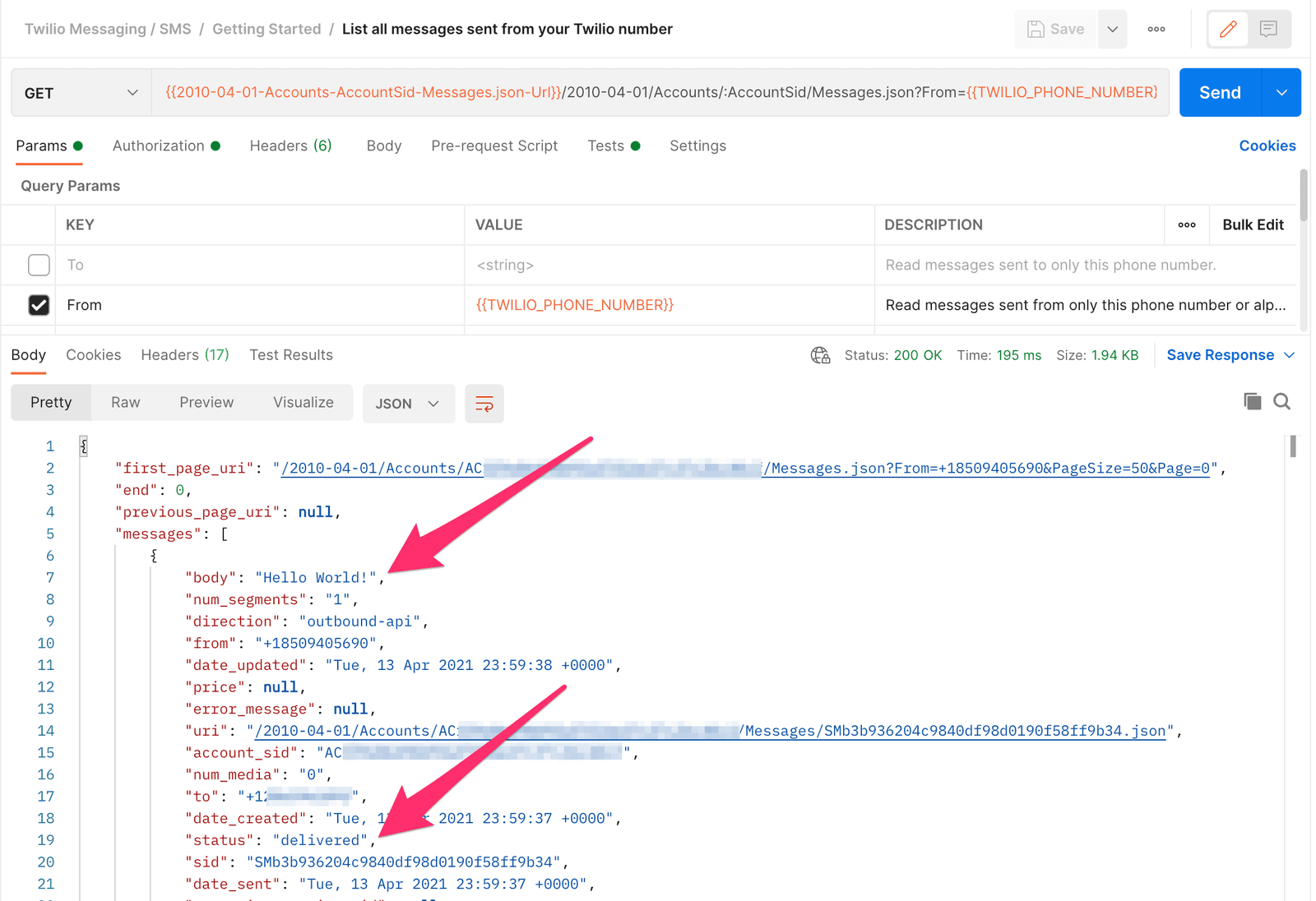The image size is (1316, 901).
Task: Switch to the Raw response view
Action: tap(125, 402)
